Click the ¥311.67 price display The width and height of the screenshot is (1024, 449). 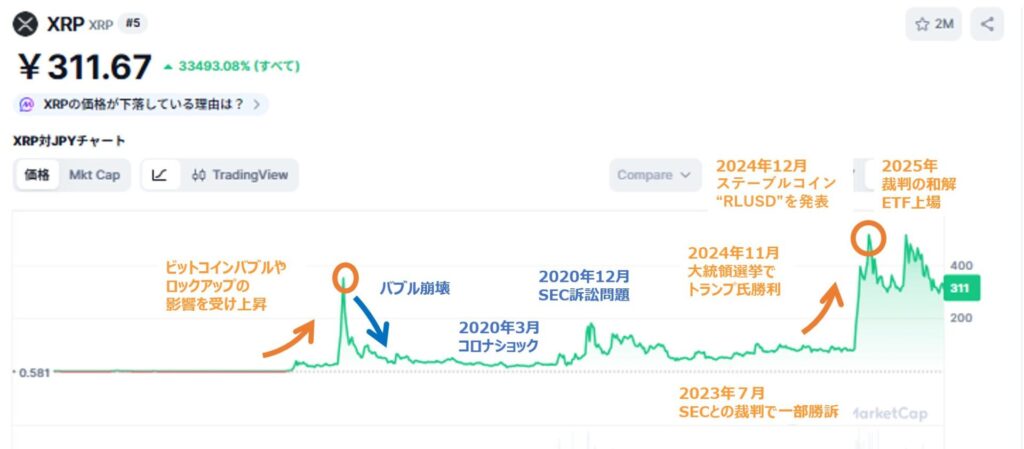[86, 67]
